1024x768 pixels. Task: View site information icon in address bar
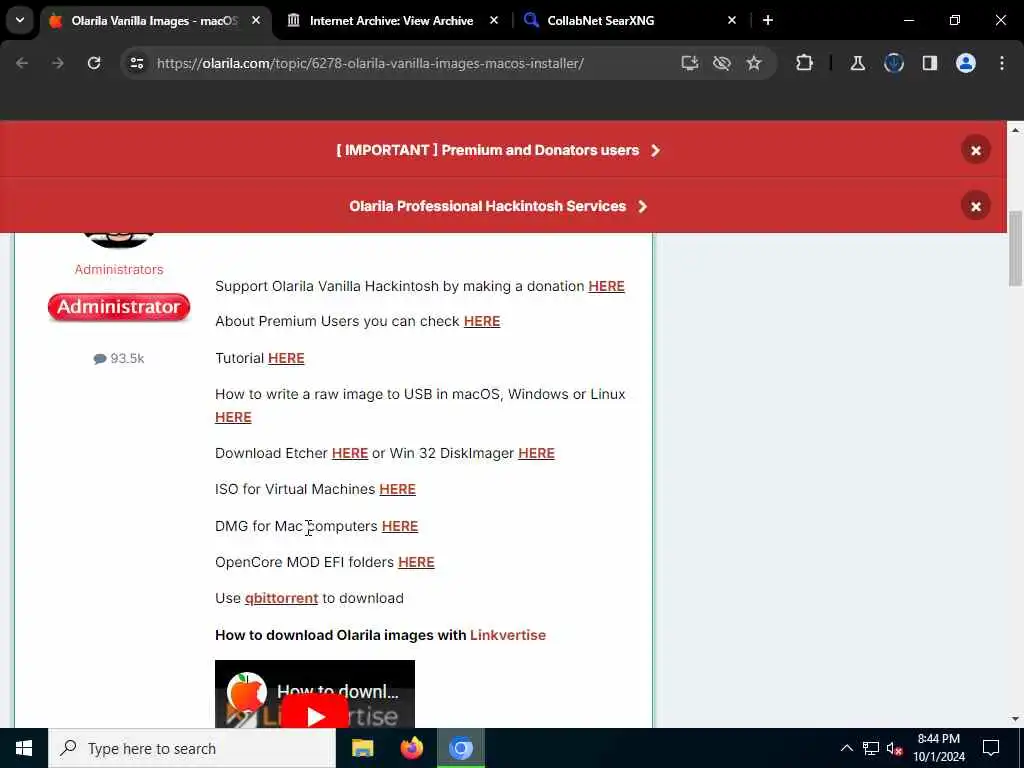pyautogui.click(x=136, y=63)
